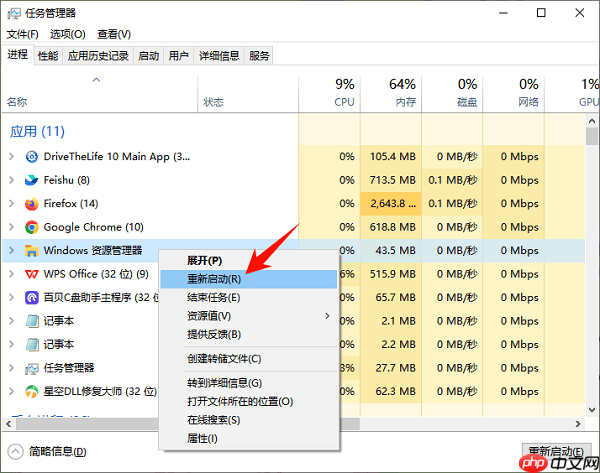The width and height of the screenshot is (600, 473).
Task: Click the 星空DLL修复大师 process icon
Action: pos(31,391)
